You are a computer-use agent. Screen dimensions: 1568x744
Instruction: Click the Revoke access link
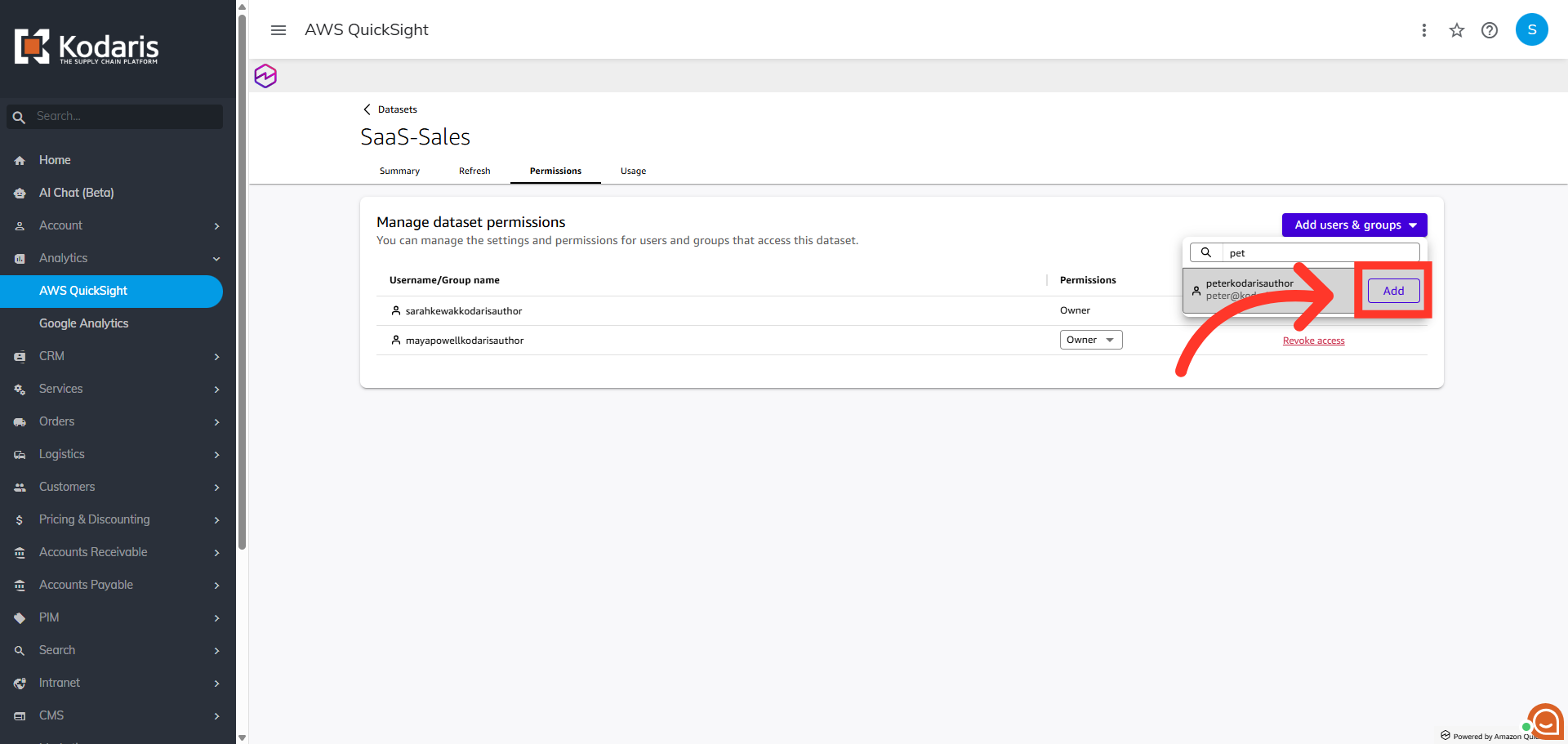click(x=1313, y=341)
